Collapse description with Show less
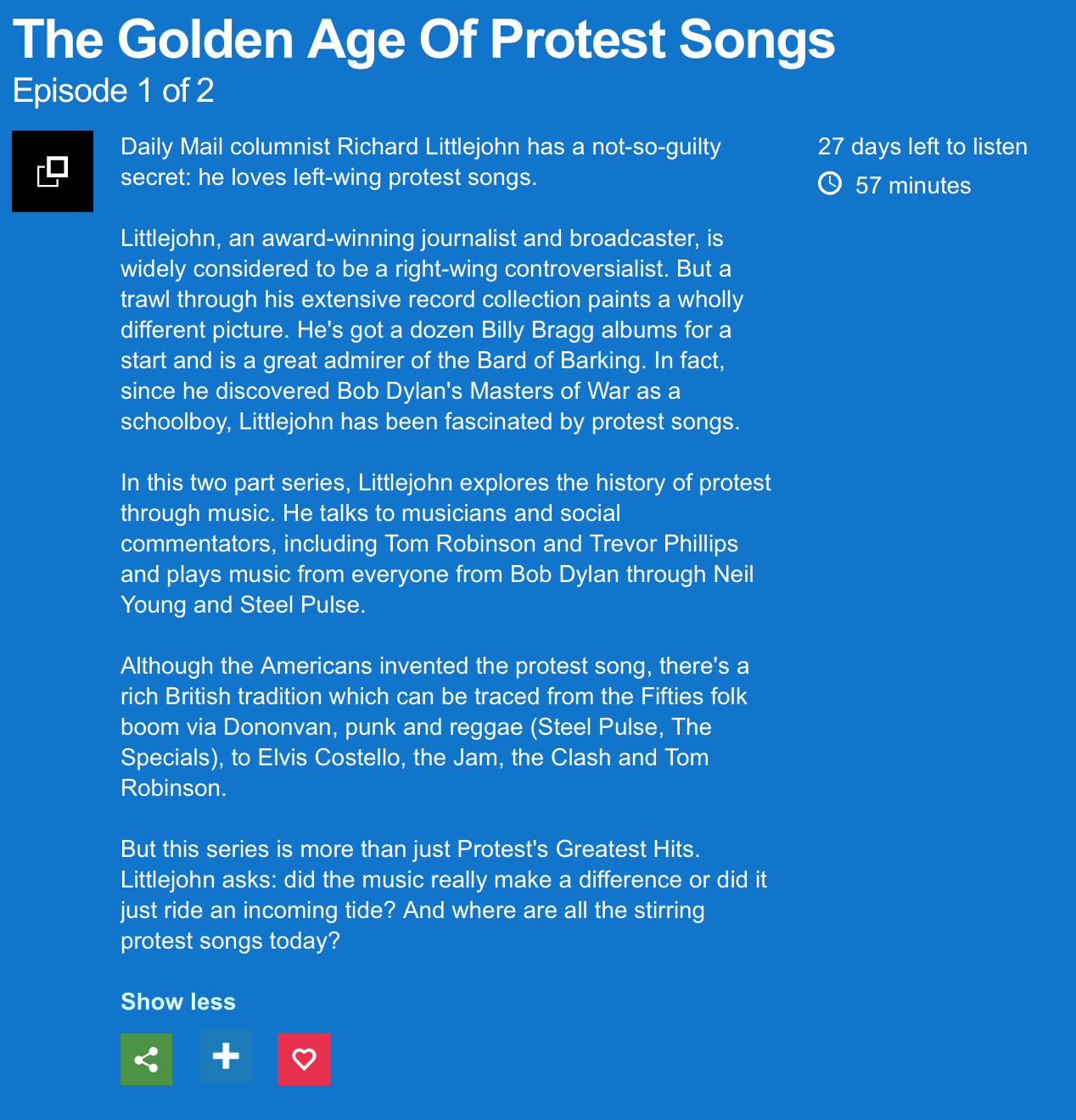Screen dimensions: 1076x1120 pos(178,1001)
